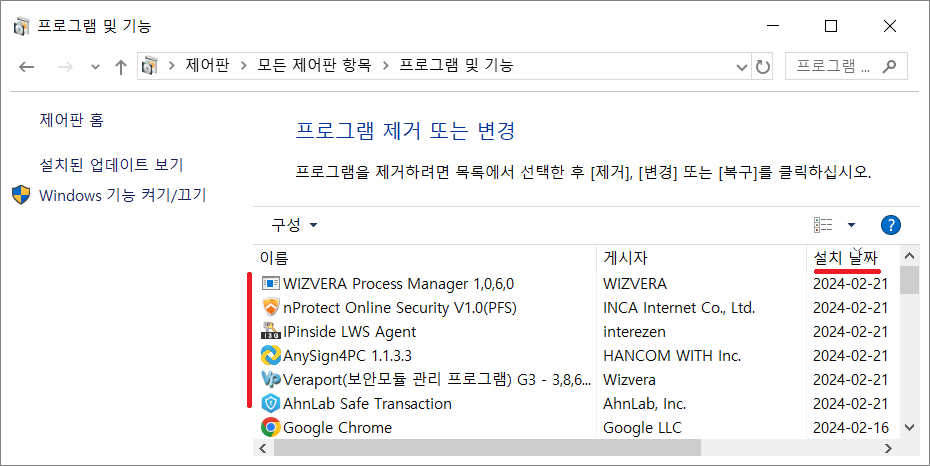Click the AhnLab Safe Transaction icon
This screenshot has width=930, height=466.
(270, 403)
